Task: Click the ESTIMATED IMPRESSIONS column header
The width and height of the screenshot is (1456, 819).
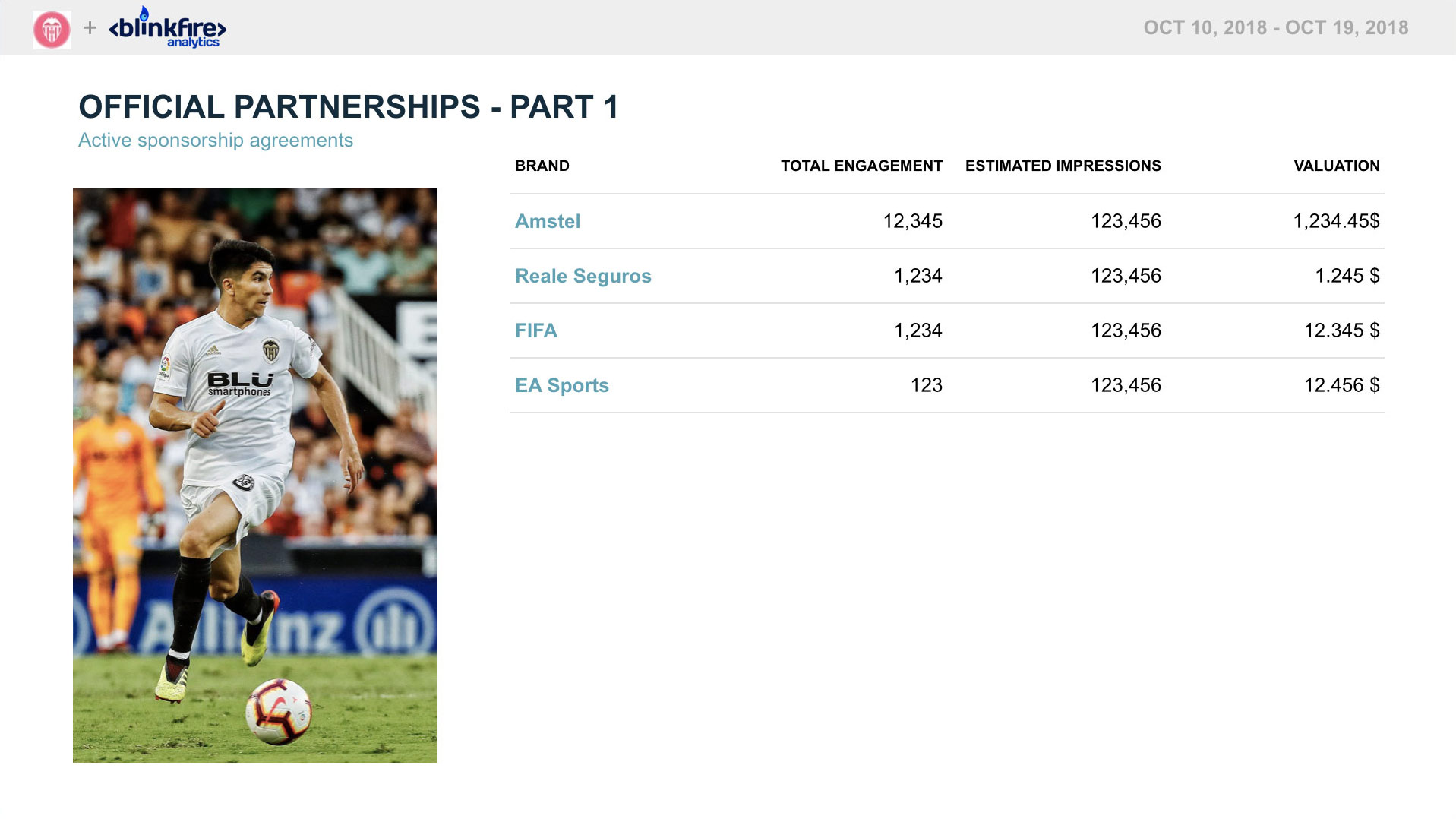Action: coord(1063,166)
